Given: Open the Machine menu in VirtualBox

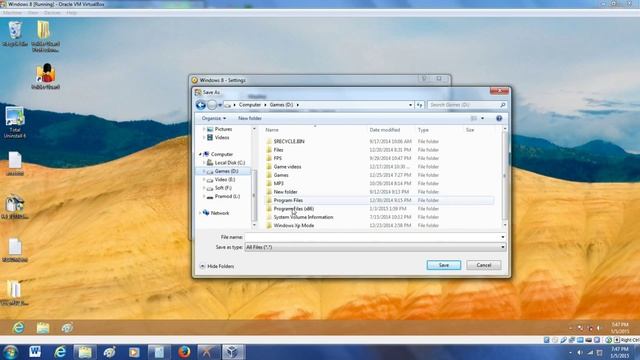Looking at the screenshot, I should click(12, 13).
